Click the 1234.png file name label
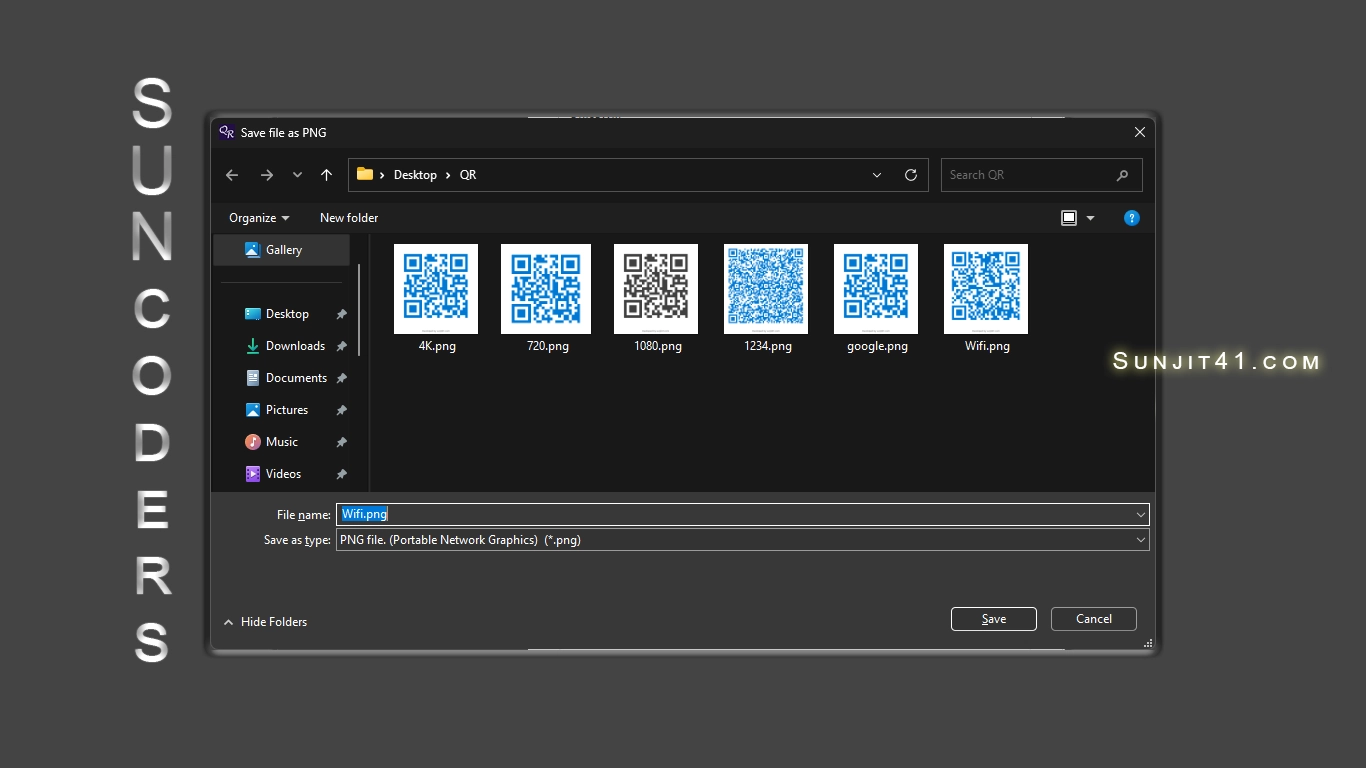 click(x=767, y=346)
